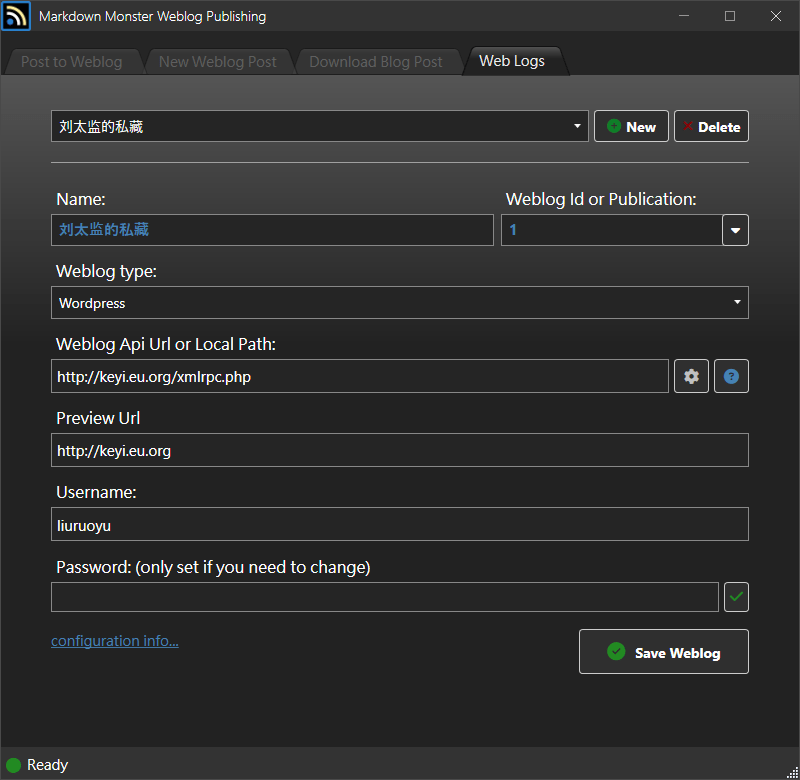Focus the Username field containing liuruoyu
Image resolution: width=800 pixels, height=780 pixels.
[399, 524]
